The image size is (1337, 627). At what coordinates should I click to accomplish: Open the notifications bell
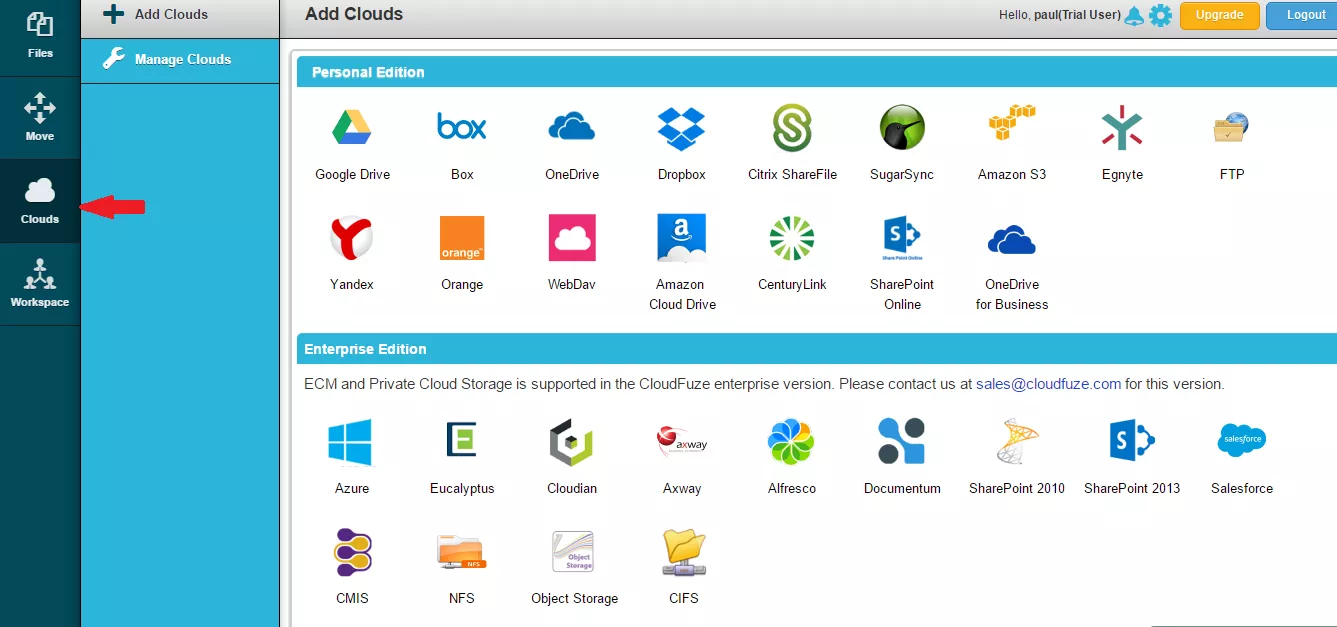pyautogui.click(x=1134, y=15)
